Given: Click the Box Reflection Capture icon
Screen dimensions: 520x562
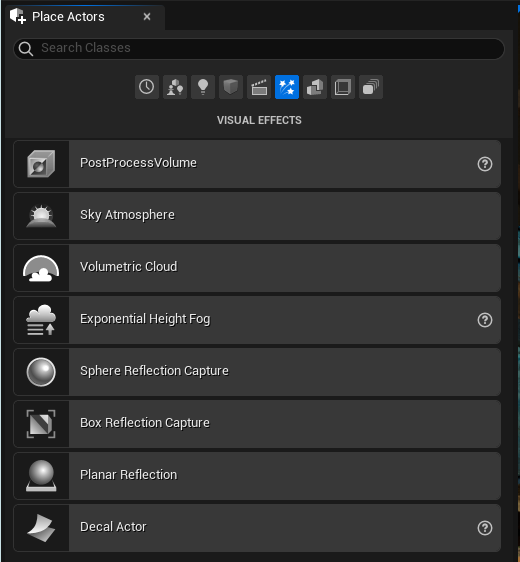Looking at the screenshot, I should 41,424.
